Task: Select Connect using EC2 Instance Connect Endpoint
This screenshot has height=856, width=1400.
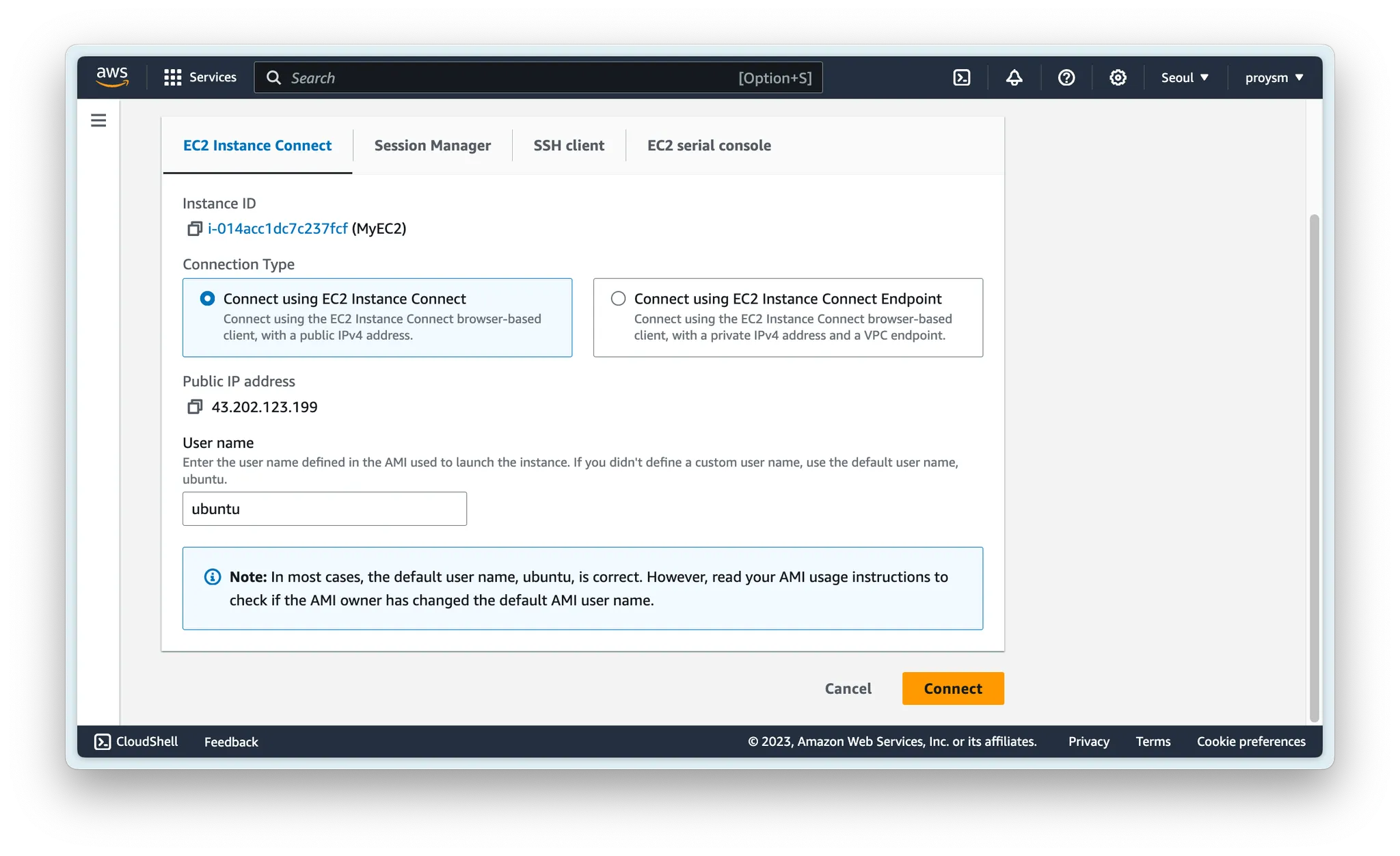Action: click(x=618, y=299)
